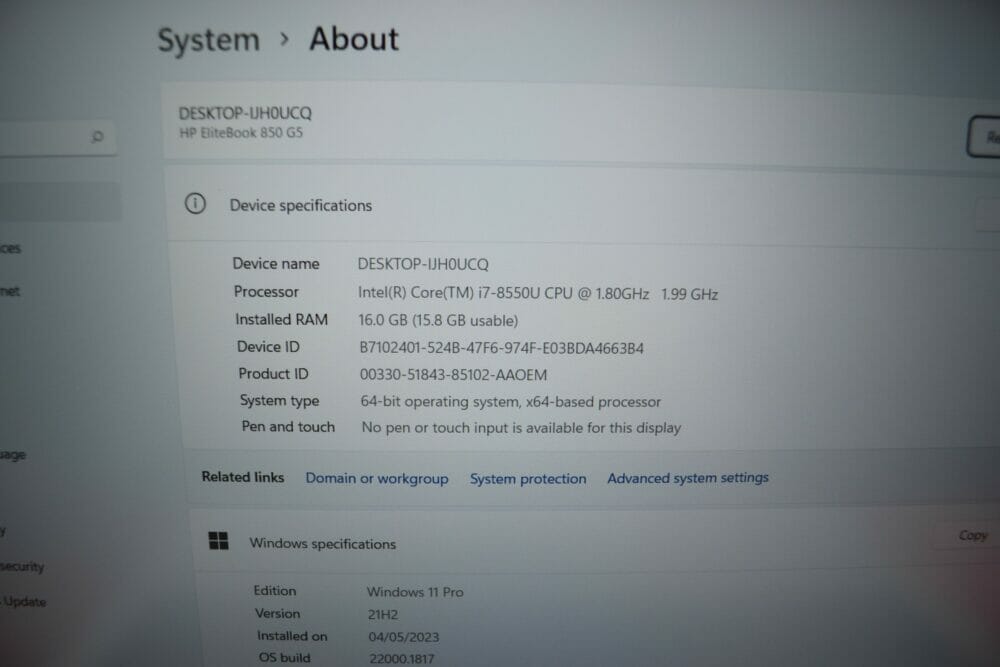Screen dimensions: 1000x667
Task: Open the sidebar item ending in 'net'
Action: (10, 291)
